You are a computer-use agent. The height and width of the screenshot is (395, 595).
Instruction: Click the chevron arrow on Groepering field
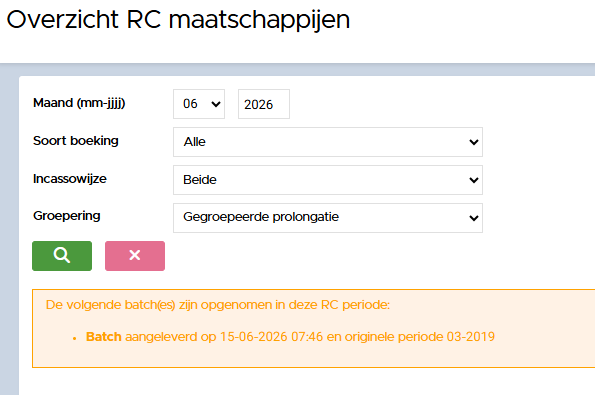(473, 218)
